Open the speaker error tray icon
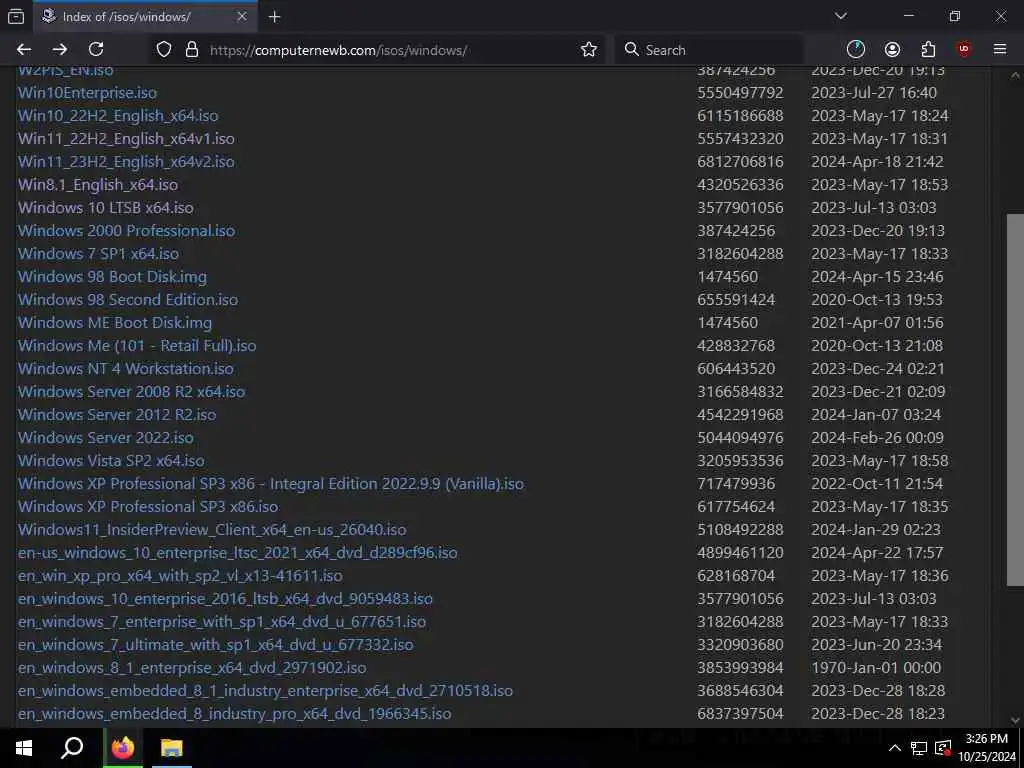Image resolution: width=1024 pixels, height=768 pixels. coord(943,748)
